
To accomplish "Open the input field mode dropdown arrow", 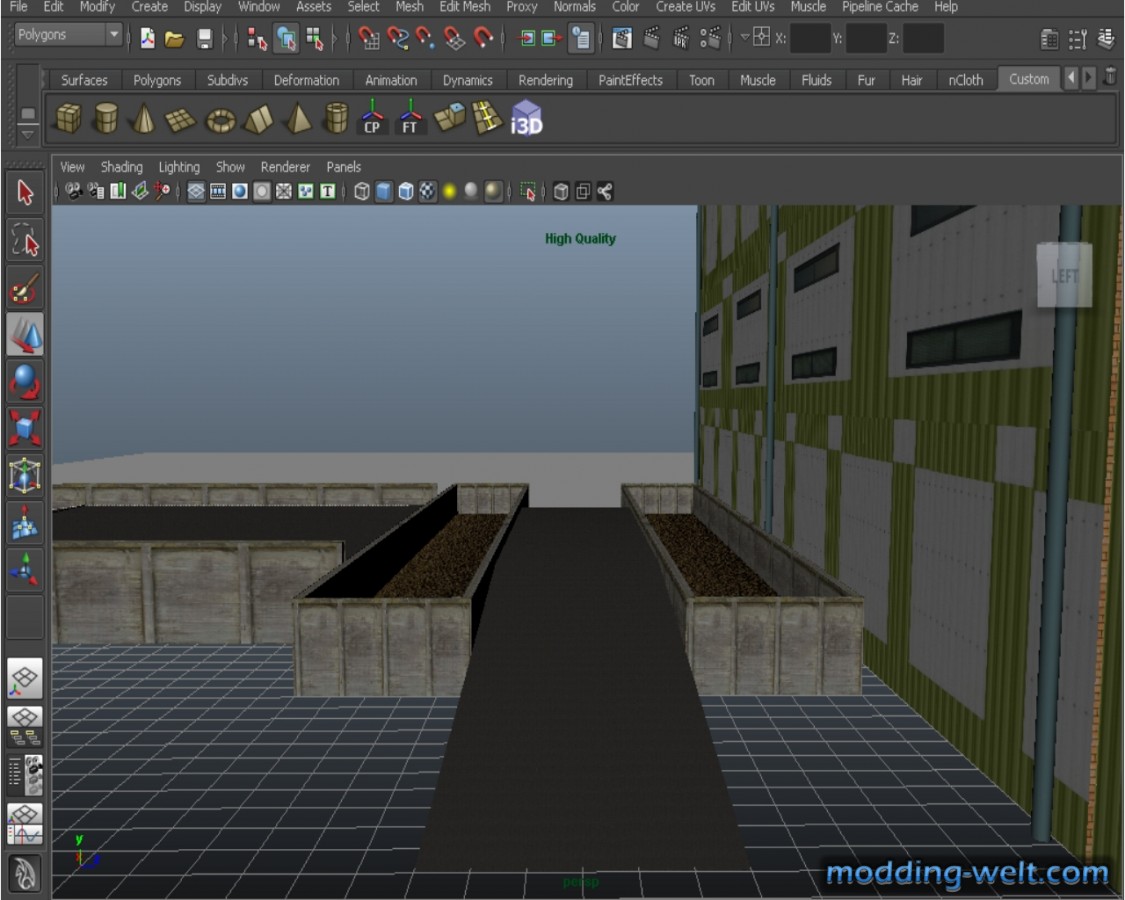I will (x=745, y=36).
